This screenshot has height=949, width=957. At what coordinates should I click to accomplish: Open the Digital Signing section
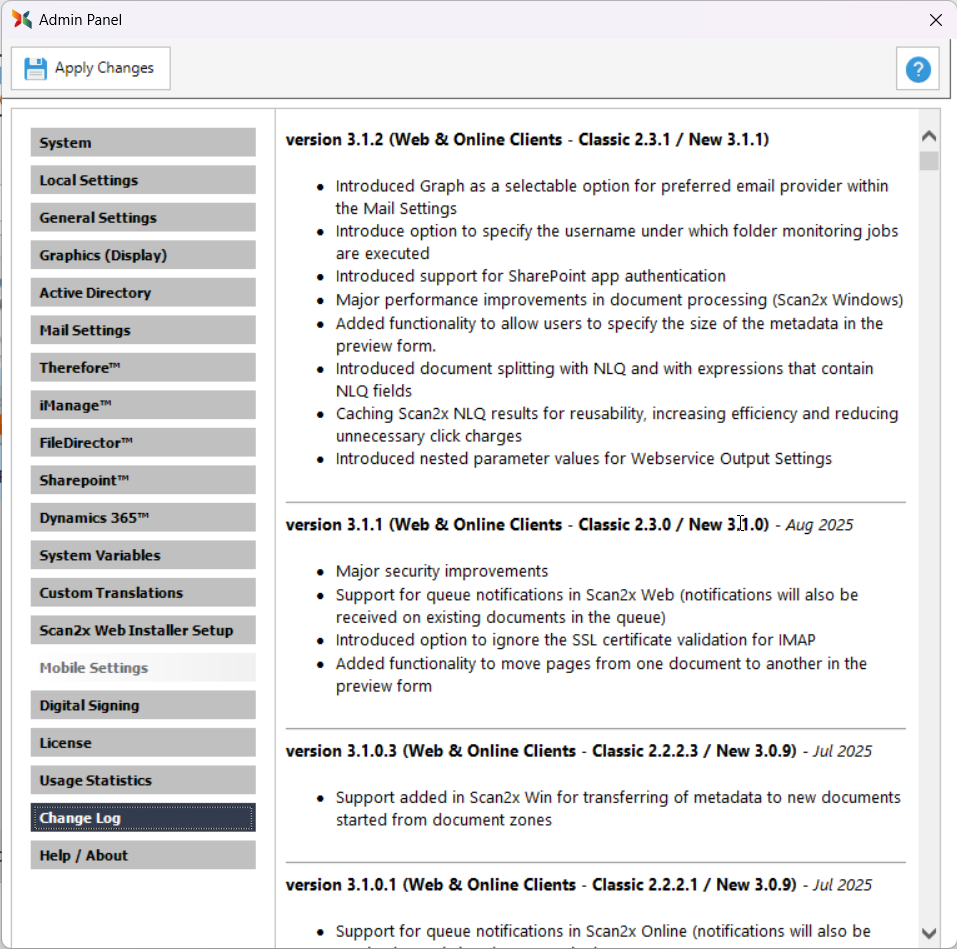click(x=143, y=705)
